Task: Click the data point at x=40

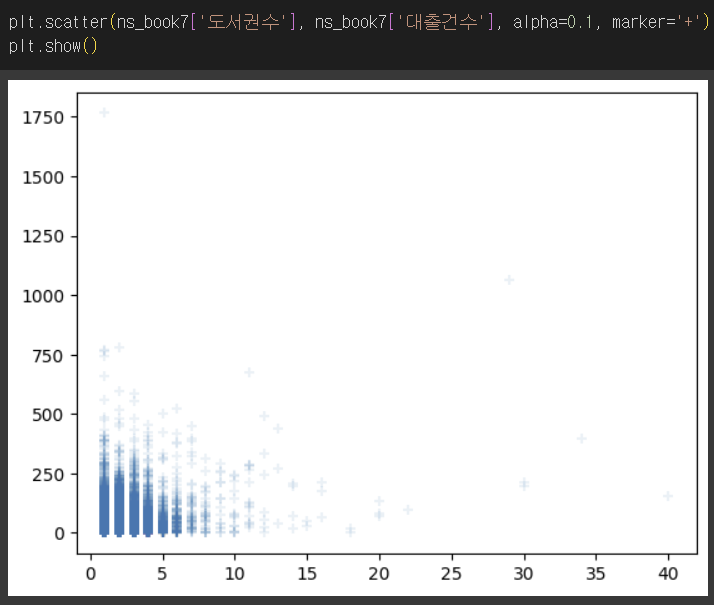Action: [x=668, y=496]
